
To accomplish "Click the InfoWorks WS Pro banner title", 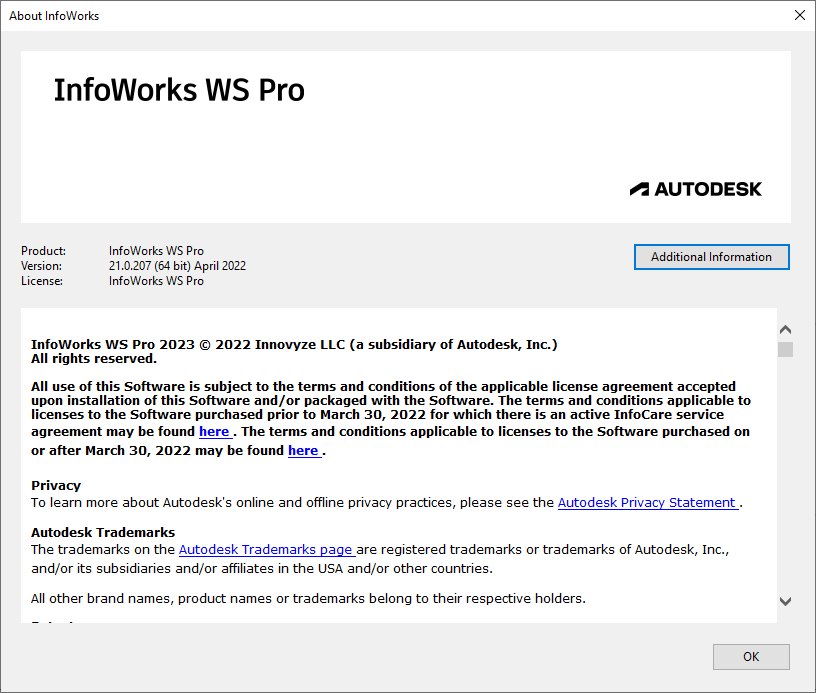I will coord(179,90).
